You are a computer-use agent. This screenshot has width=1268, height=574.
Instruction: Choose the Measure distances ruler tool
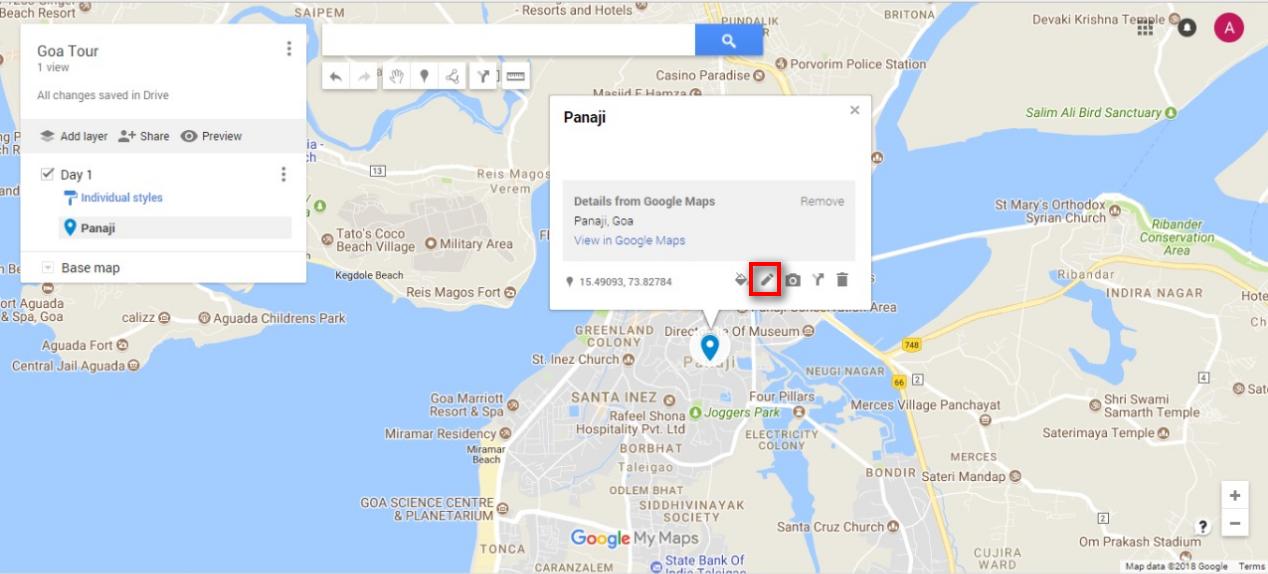point(515,76)
